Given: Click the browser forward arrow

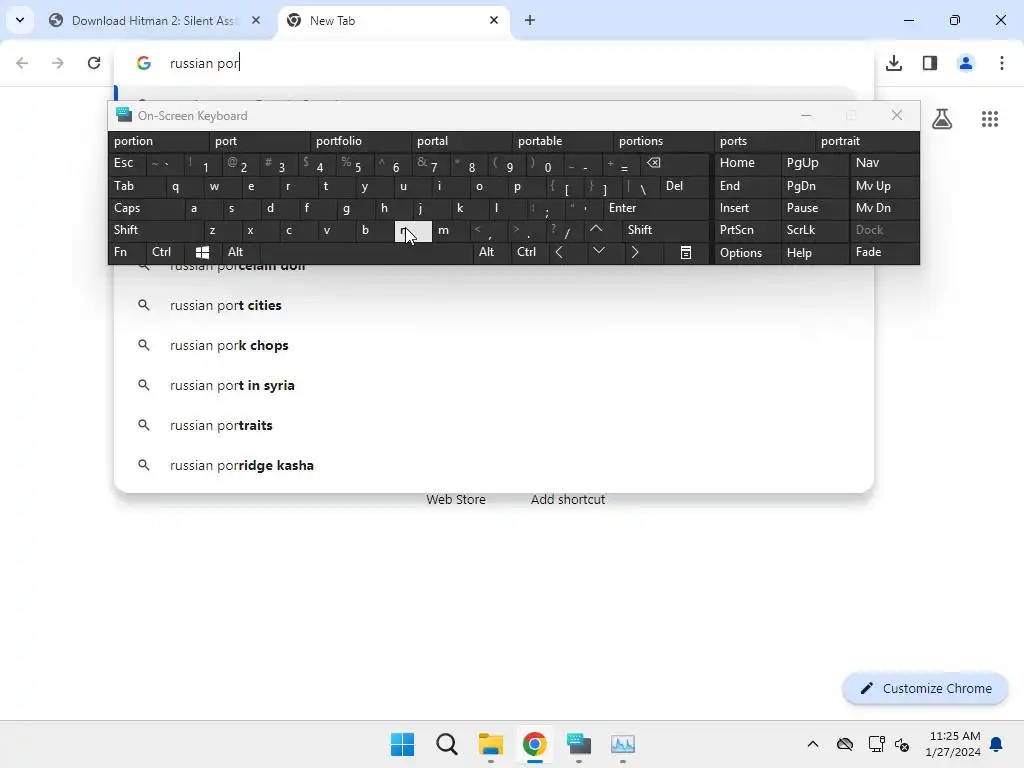Looking at the screenshot, I should point(57,63).
